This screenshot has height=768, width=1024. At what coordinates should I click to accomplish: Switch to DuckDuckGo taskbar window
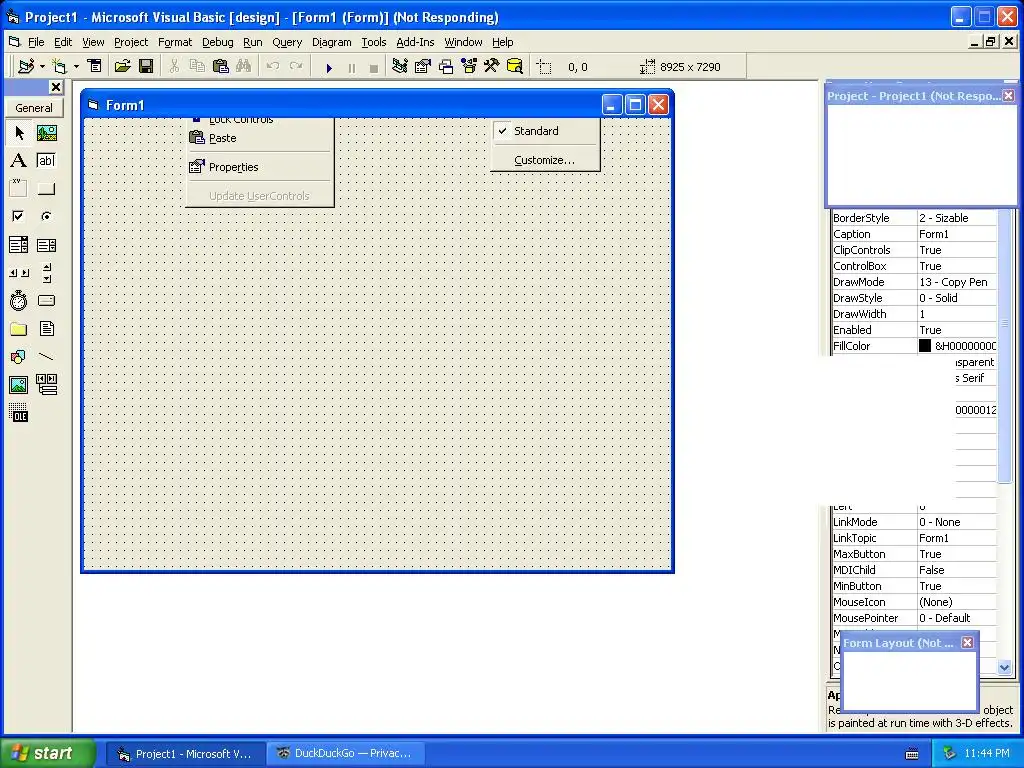(345, 754)
